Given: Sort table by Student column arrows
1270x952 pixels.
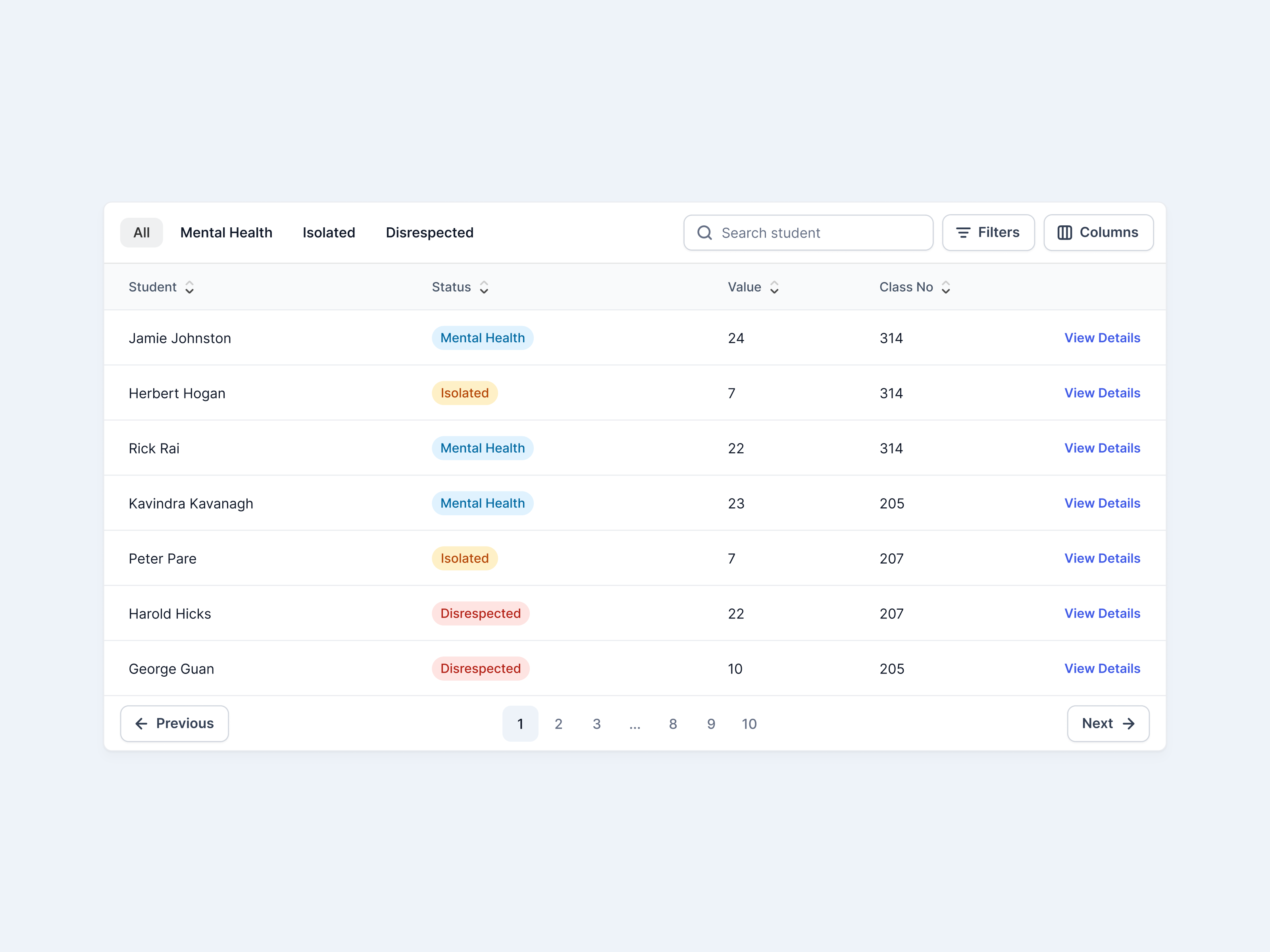Looking at the screenshot, I should pyautogui.click(x=189, y=288).
